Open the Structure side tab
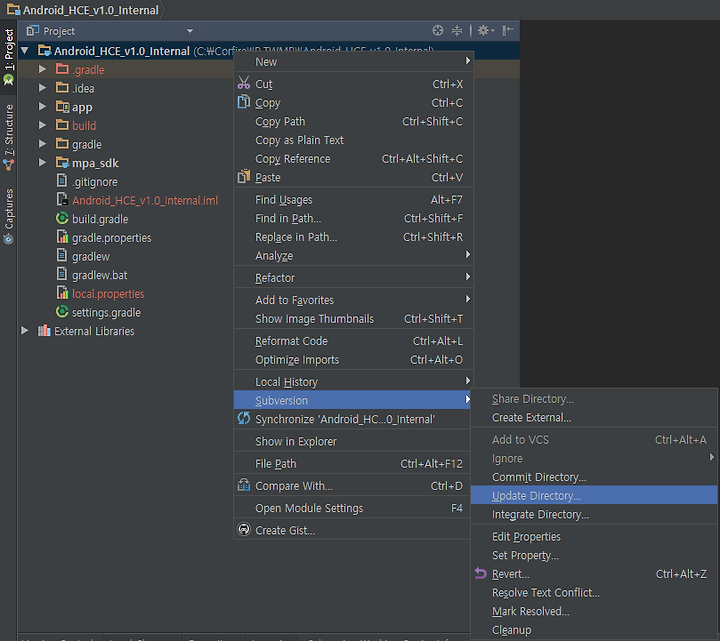This screenshot has width=720, height=641. [x=9, y=137]
